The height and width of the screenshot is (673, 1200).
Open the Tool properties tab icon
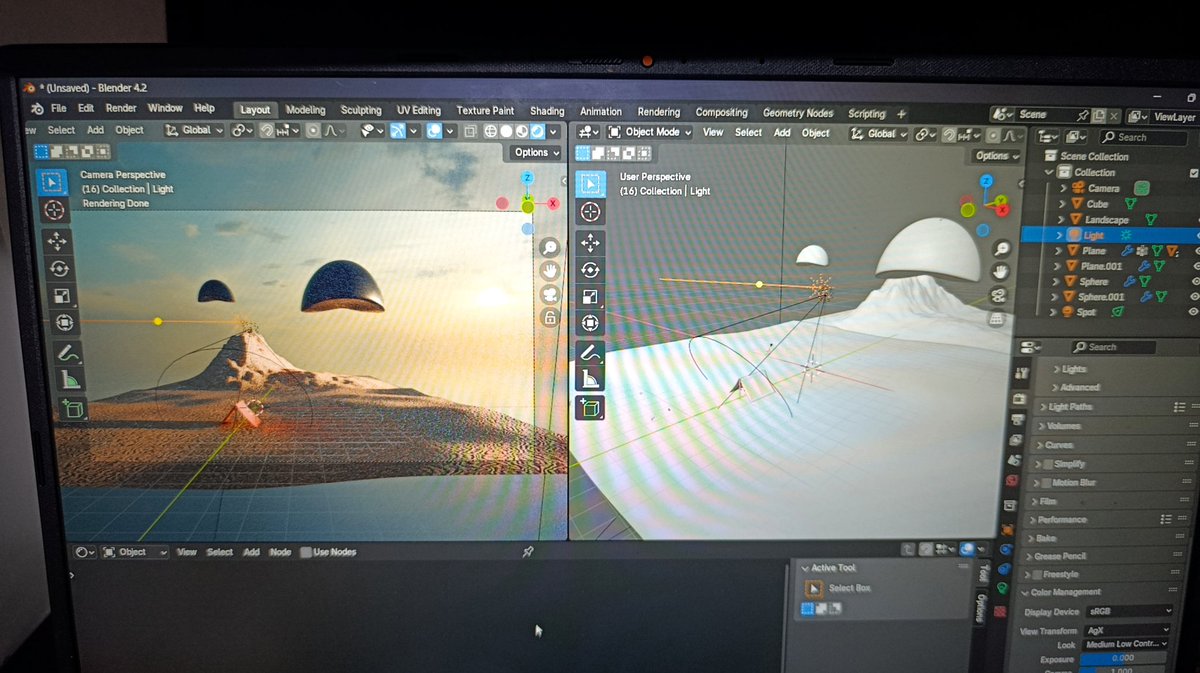click(x=1021, y=373)
